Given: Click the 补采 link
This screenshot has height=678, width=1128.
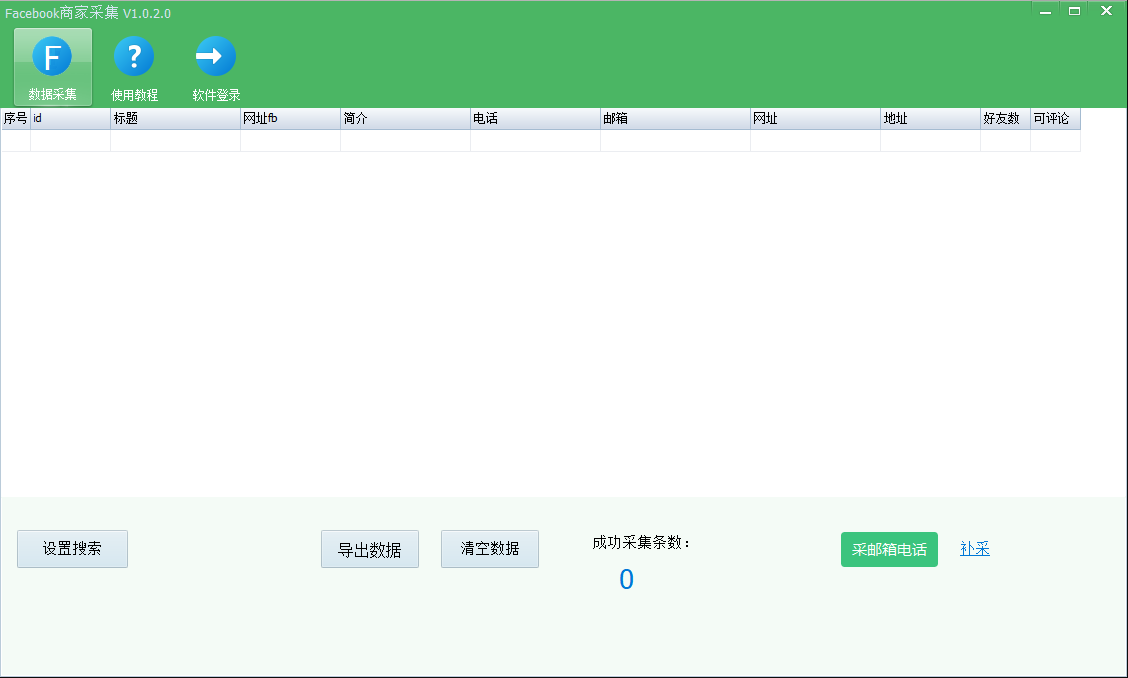Looking at the screenshot, I should tap(975, 549).
